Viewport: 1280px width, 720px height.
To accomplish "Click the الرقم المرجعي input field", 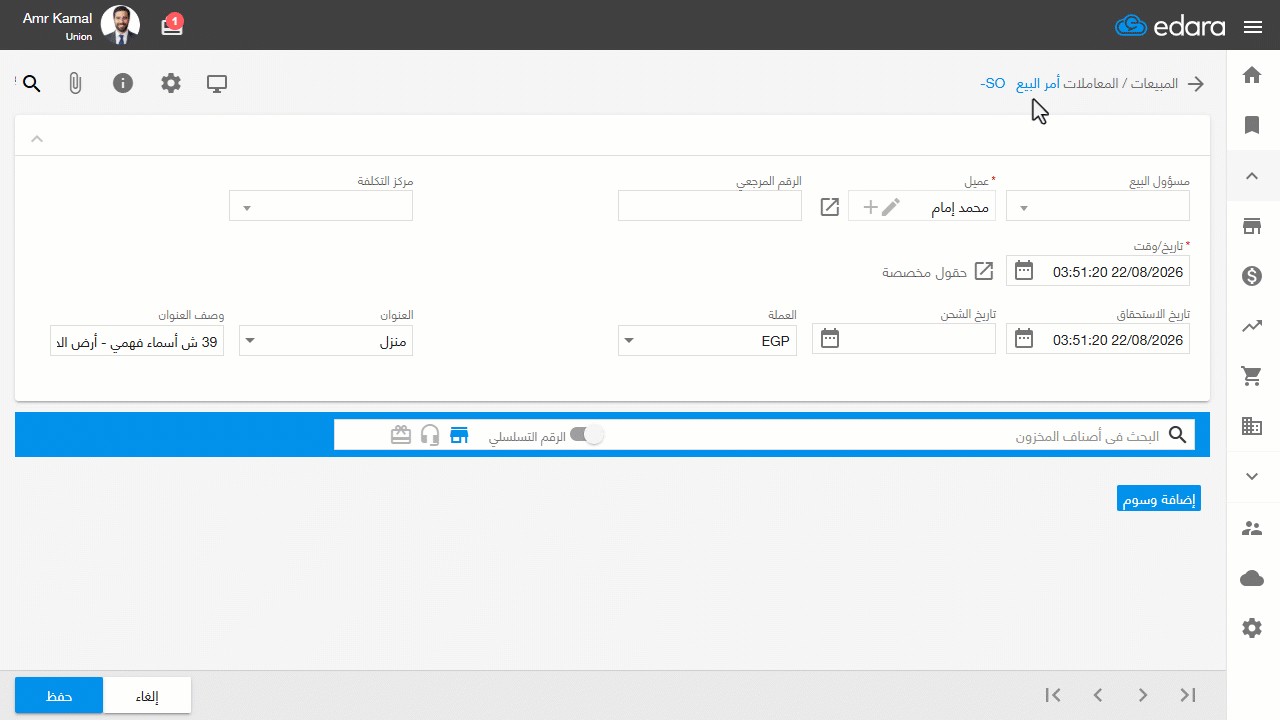I will (x=710, y=206).
